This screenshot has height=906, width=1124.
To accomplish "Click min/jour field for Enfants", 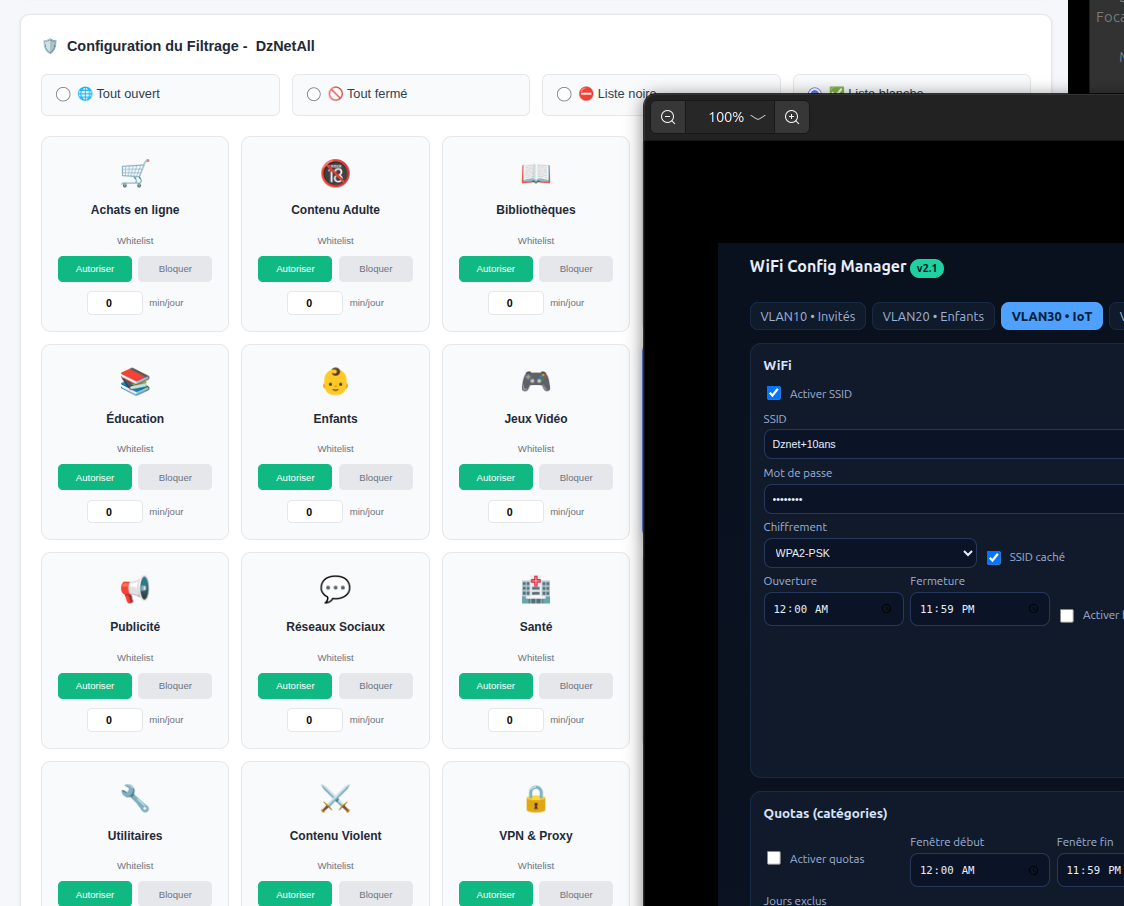I will click(x=315, y=512).
